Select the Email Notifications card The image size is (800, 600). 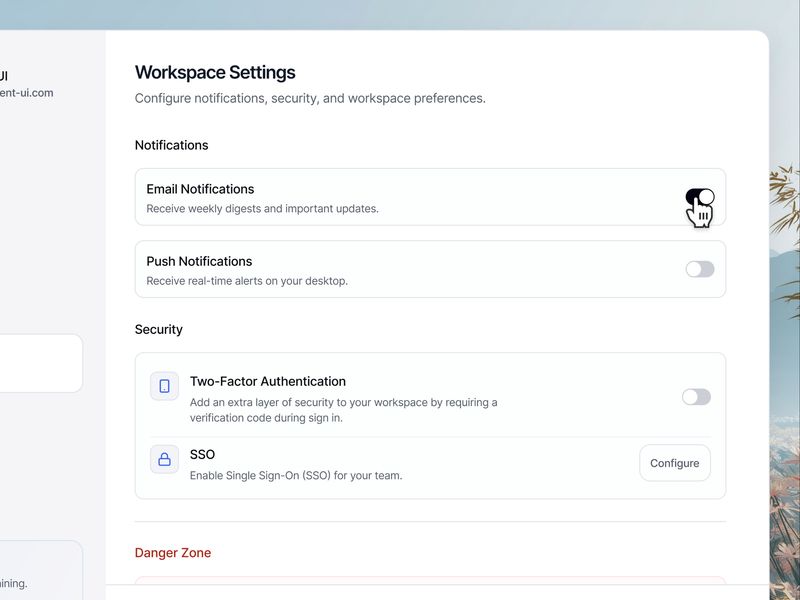[x=430, y=198]
